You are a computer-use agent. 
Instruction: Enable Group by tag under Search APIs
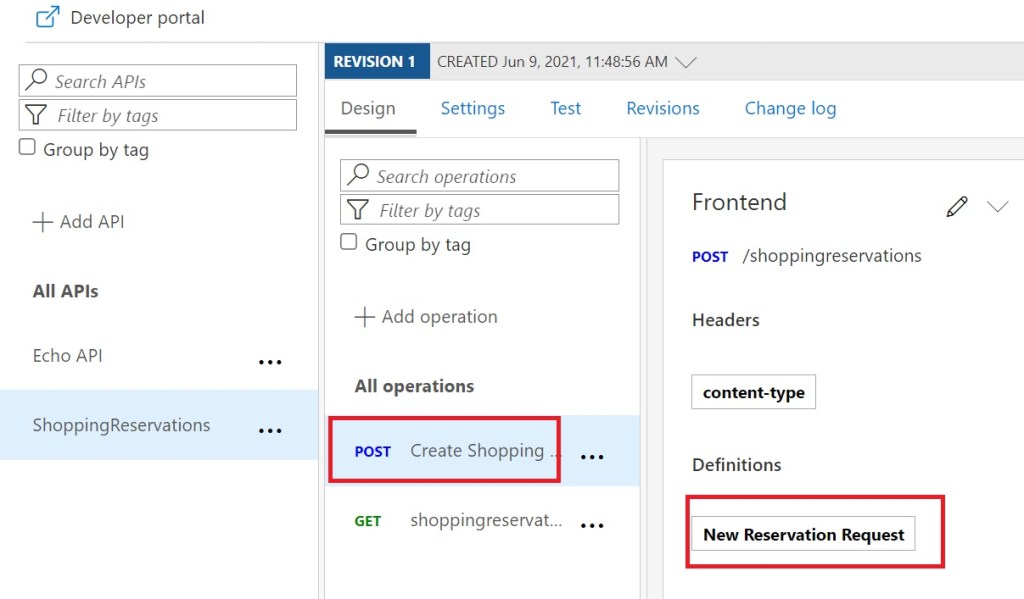(28, 148)
